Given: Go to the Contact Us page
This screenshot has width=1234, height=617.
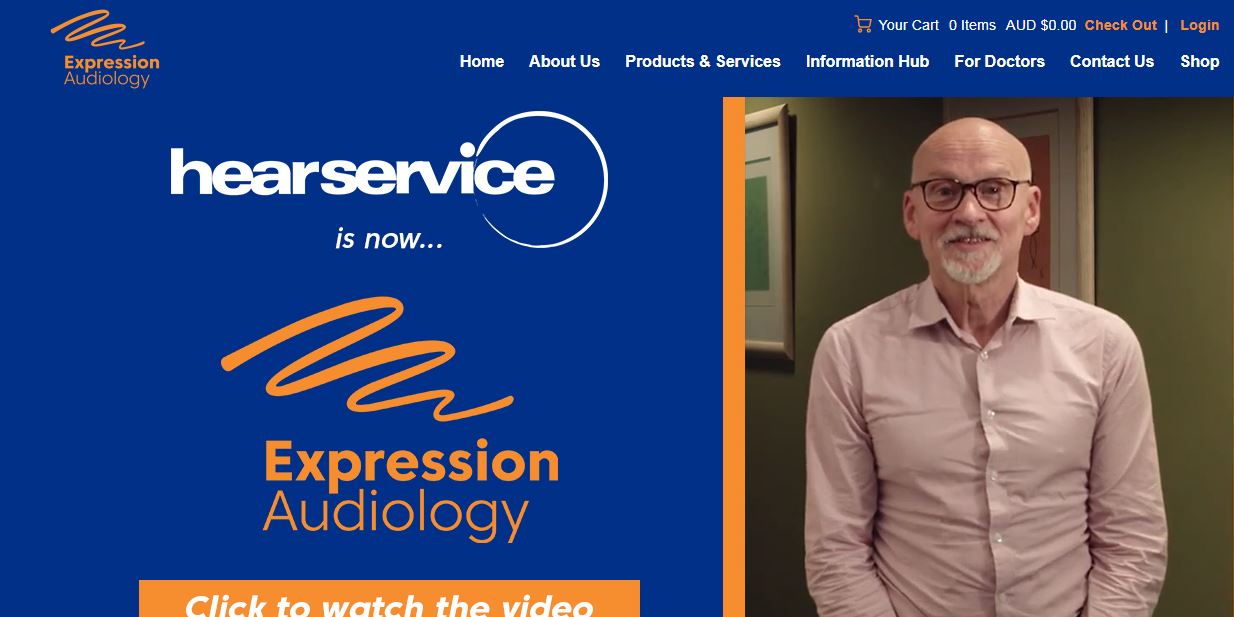Looking at the screenshot, I should (x=1112, y=61).
